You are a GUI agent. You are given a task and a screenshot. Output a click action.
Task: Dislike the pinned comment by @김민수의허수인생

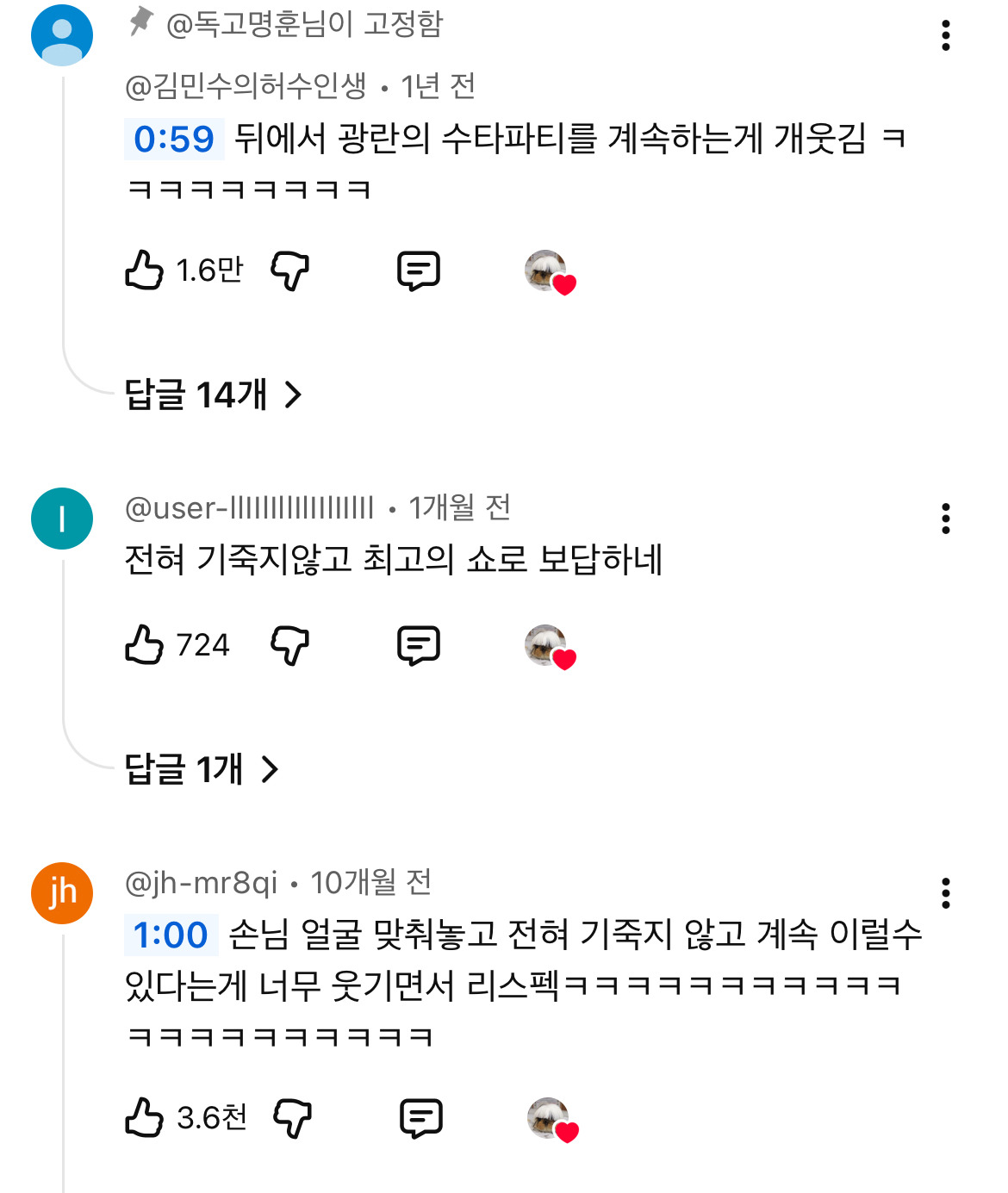click(290, 270)
